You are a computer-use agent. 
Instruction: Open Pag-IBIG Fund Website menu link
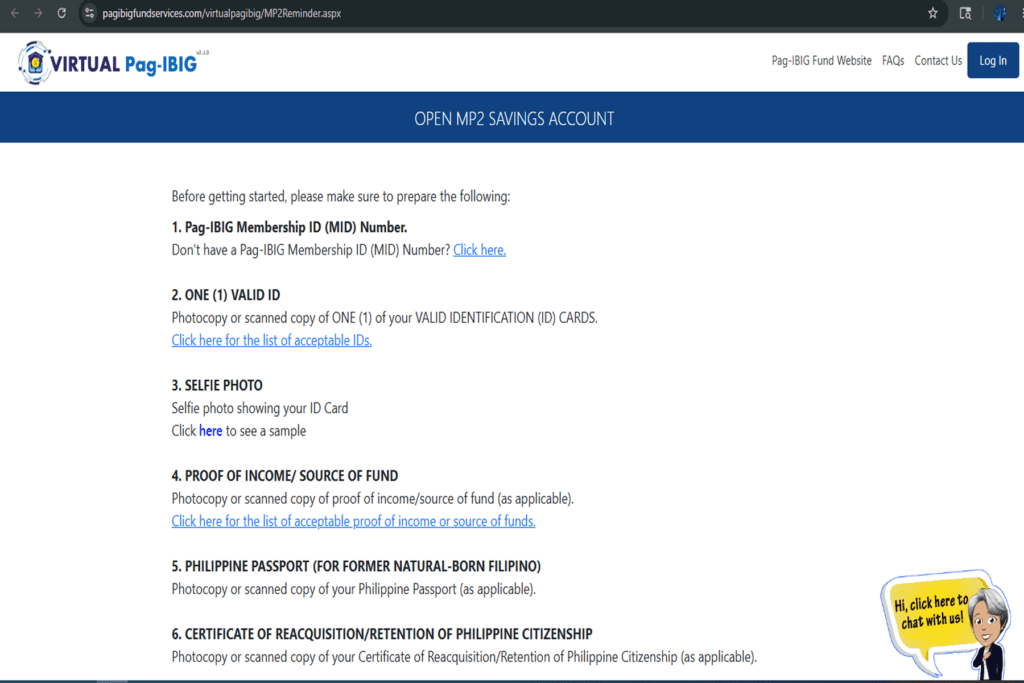tap(821, 61)
